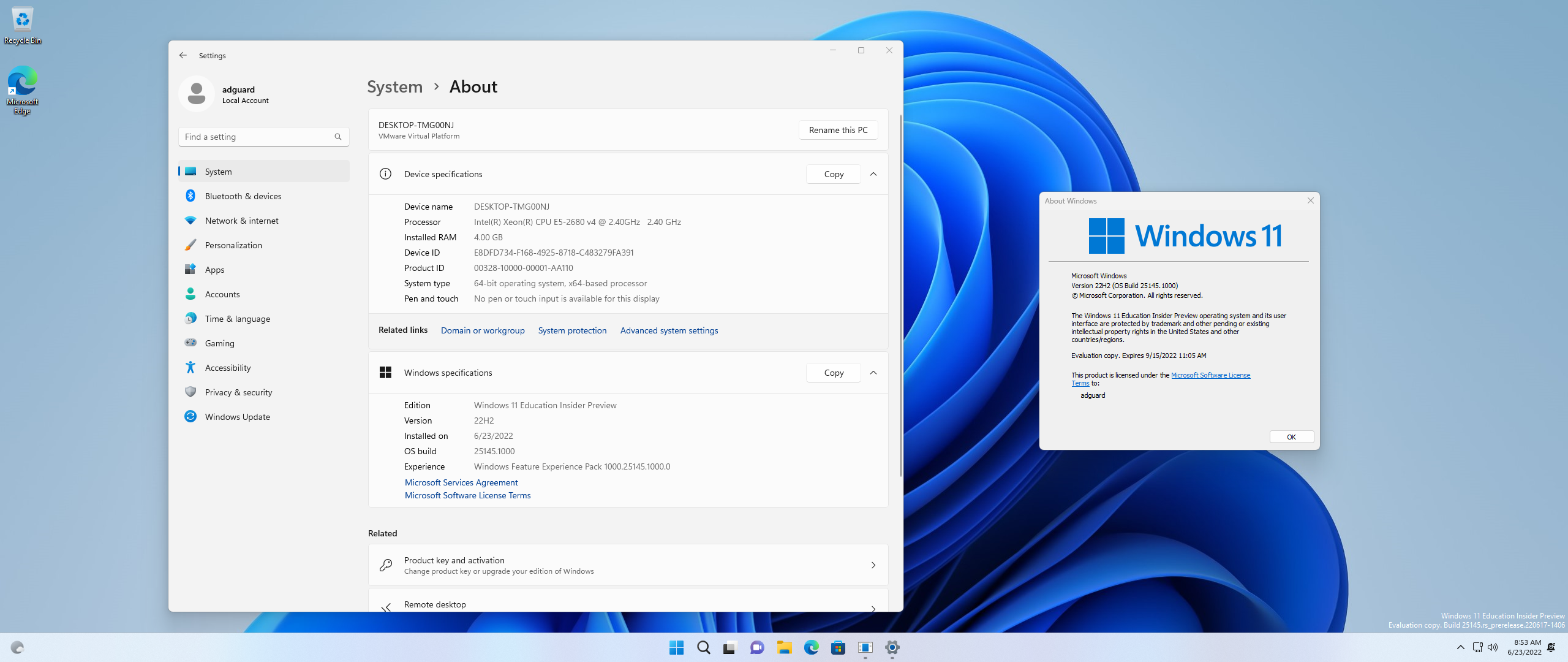Click the Settings page vertical scrollbar
1568x662 pixels.
(900, 294)
